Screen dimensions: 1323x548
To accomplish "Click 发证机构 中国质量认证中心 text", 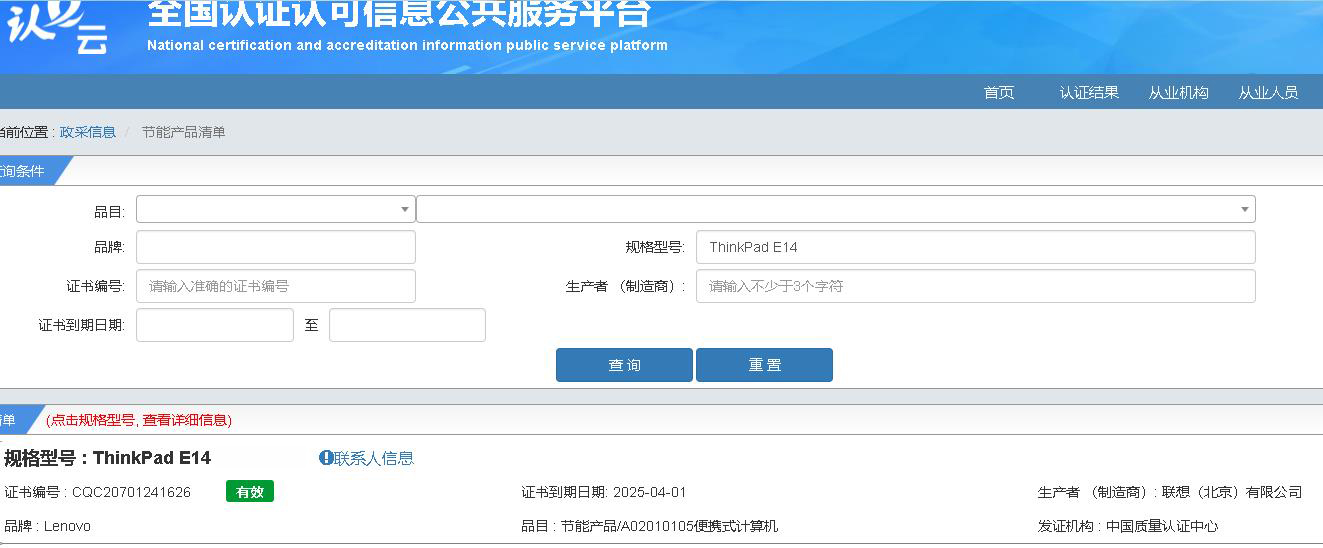I will point(1128,526).
